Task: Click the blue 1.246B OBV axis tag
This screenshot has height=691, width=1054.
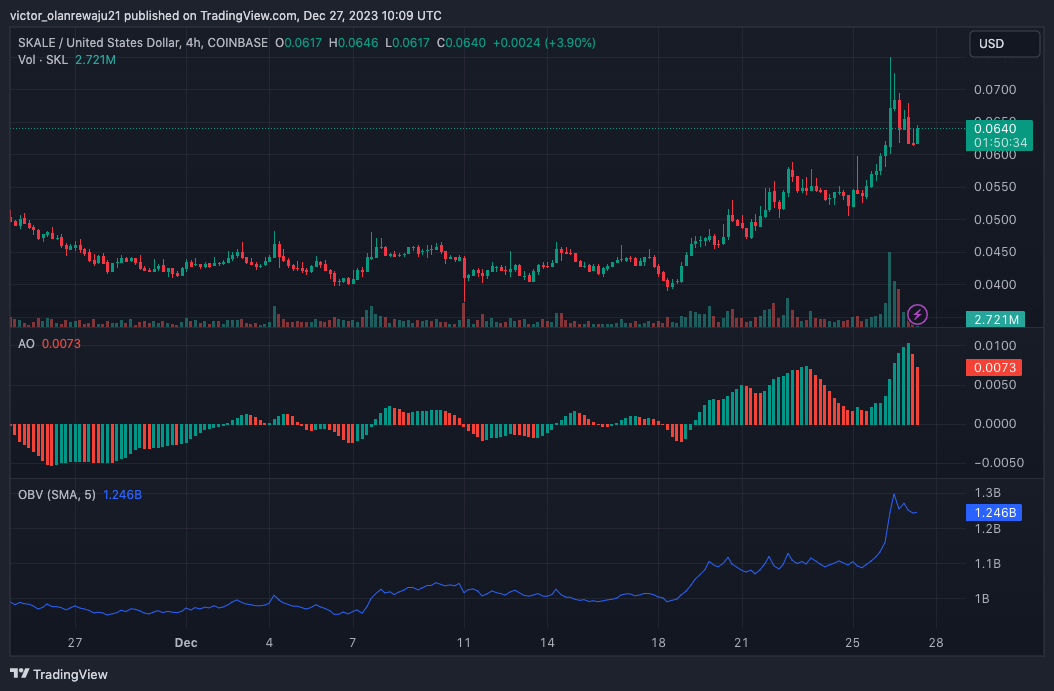Action: pyautogui.click(x=994, y=513)
